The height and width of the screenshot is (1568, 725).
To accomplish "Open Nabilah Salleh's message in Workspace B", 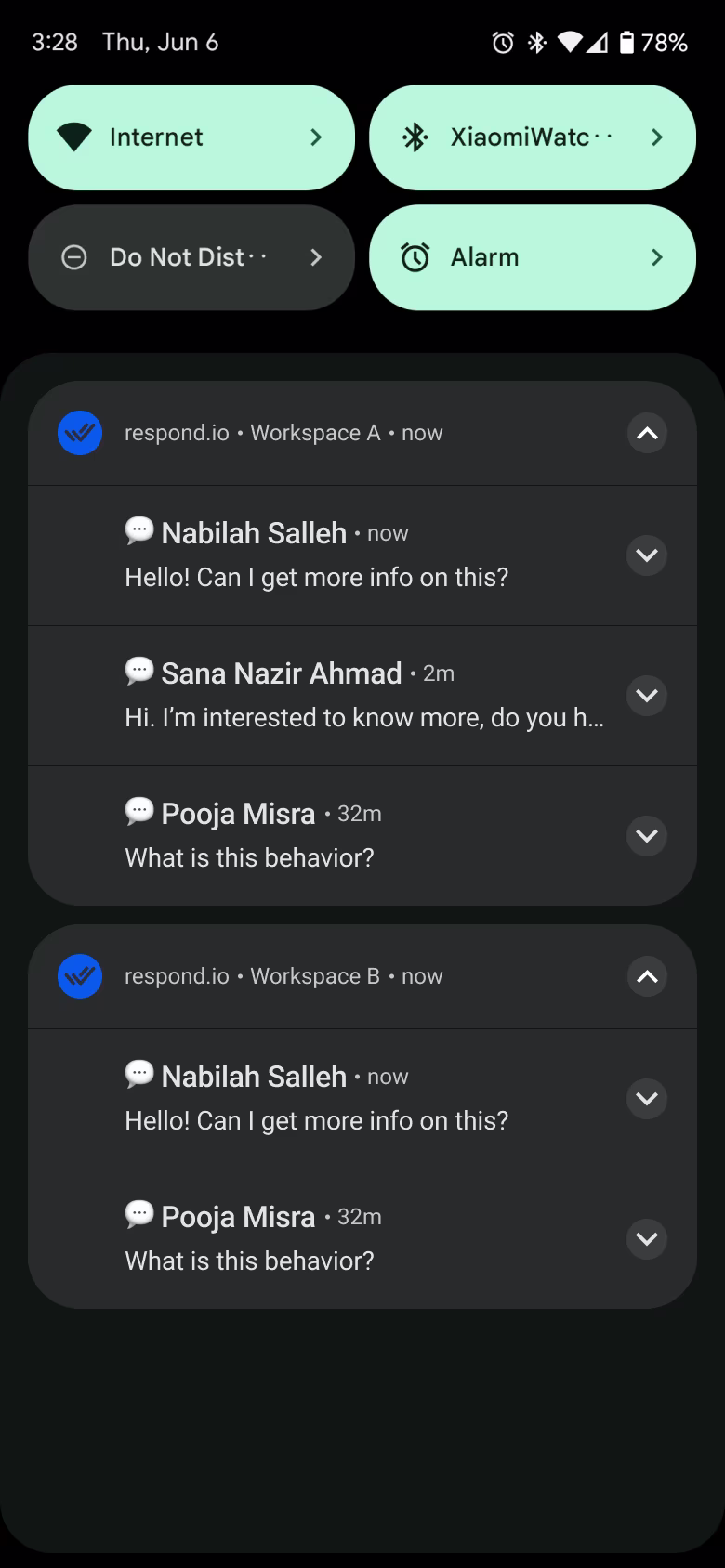I will click(x=316, y=1099).
